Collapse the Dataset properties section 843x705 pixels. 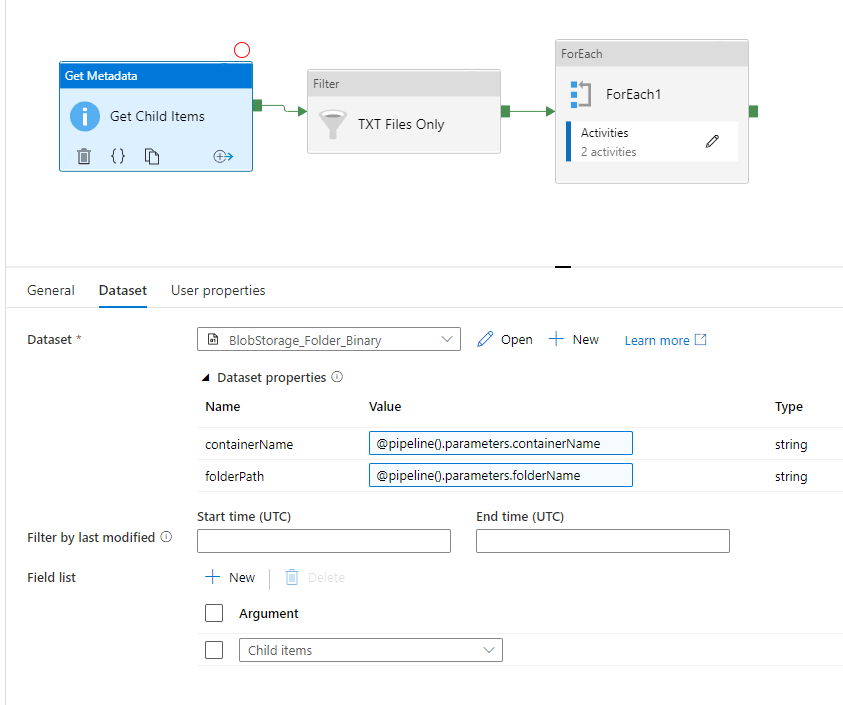[x=208, y=377]
